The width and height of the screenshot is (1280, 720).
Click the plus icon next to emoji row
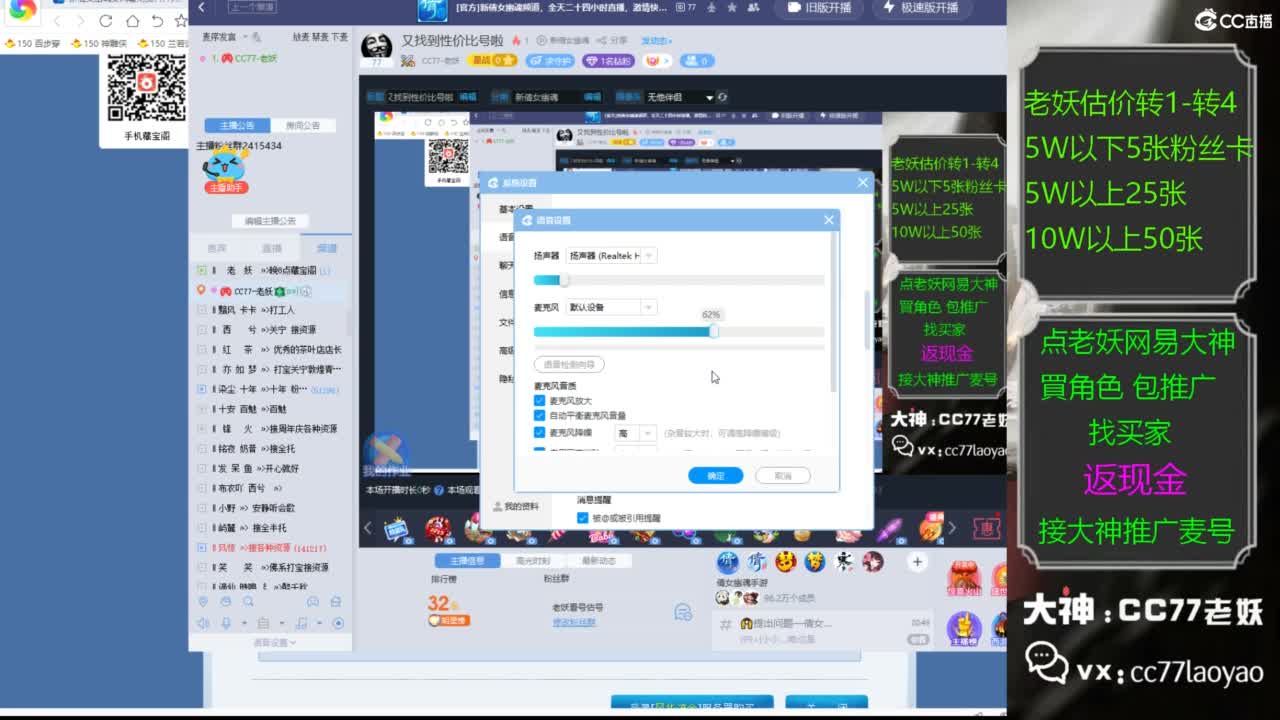click(x=916, y=562)
